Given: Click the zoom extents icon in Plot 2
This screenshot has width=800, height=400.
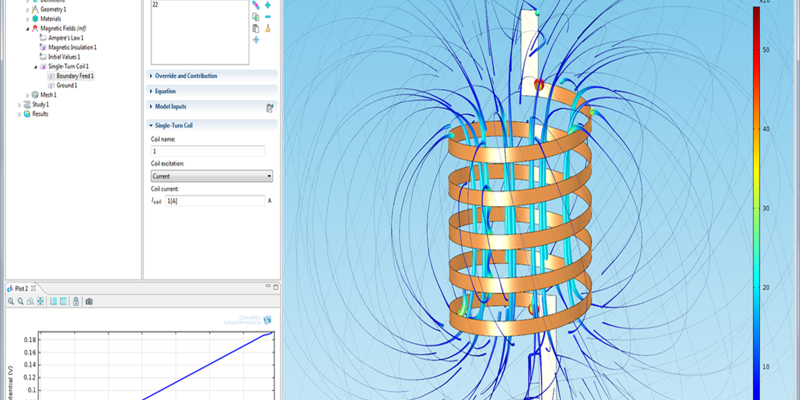Looking at the screenshot, I should tap(40, 301).
